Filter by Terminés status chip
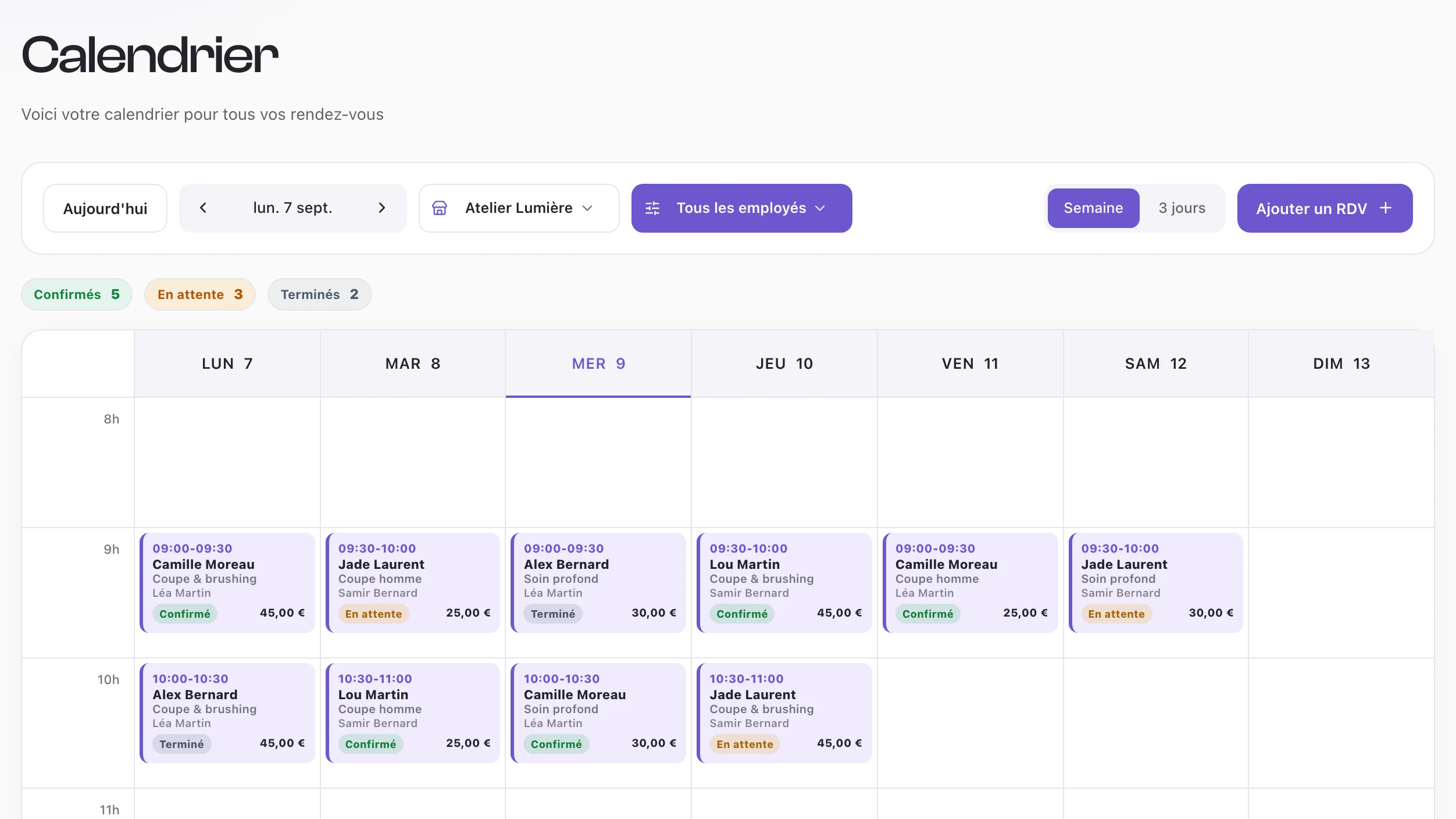 tap(319, 294)
